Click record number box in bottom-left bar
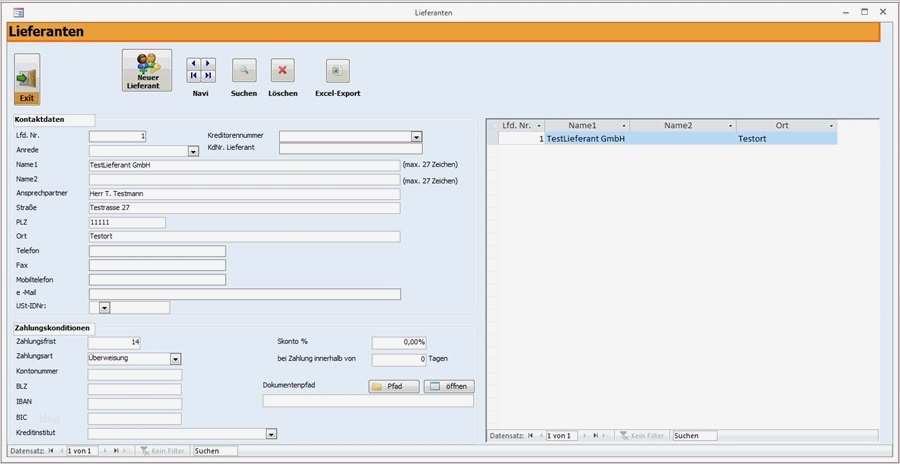 pos(83,451)
